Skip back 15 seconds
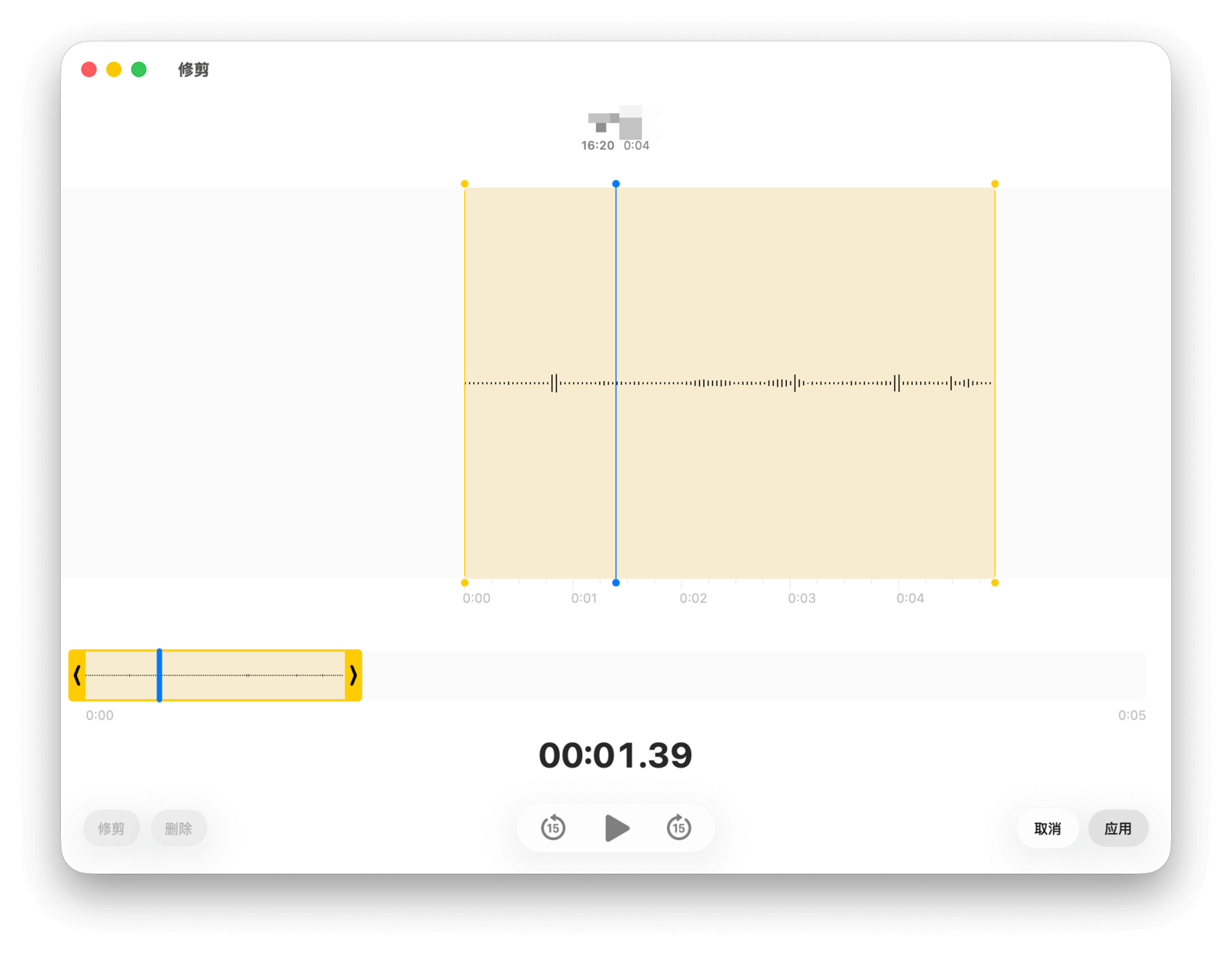The image size is (1232, 954). click(553, 828)
